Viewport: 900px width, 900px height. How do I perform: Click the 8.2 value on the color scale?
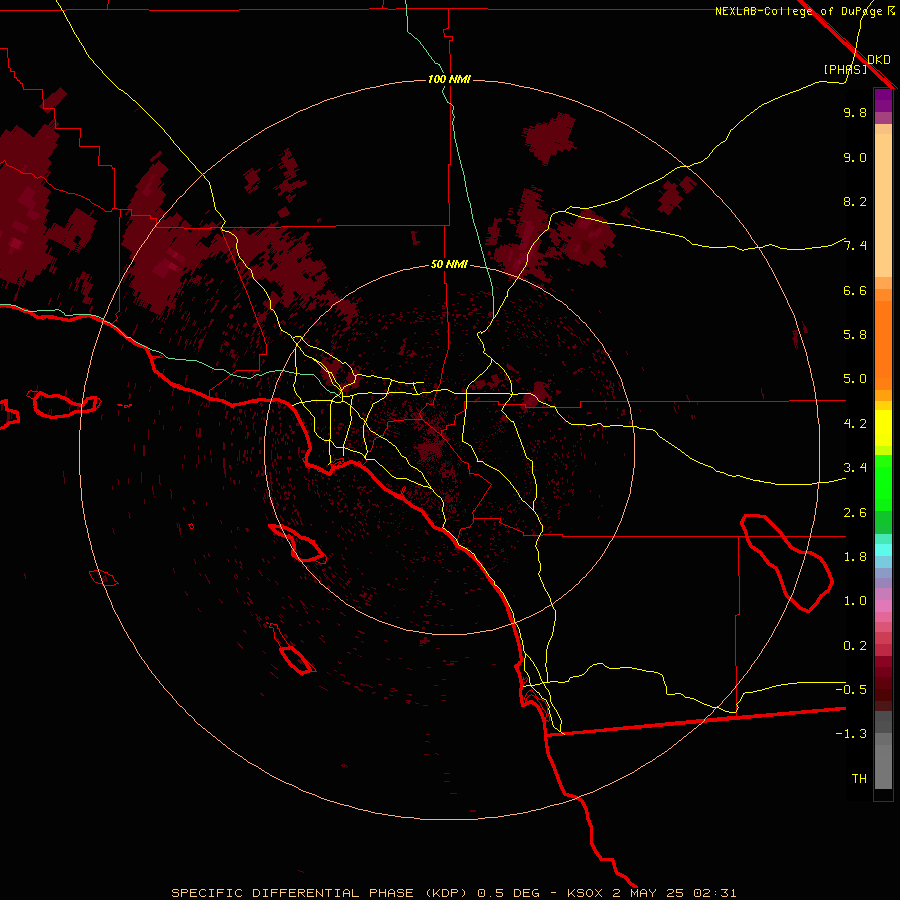click(855, 201)
